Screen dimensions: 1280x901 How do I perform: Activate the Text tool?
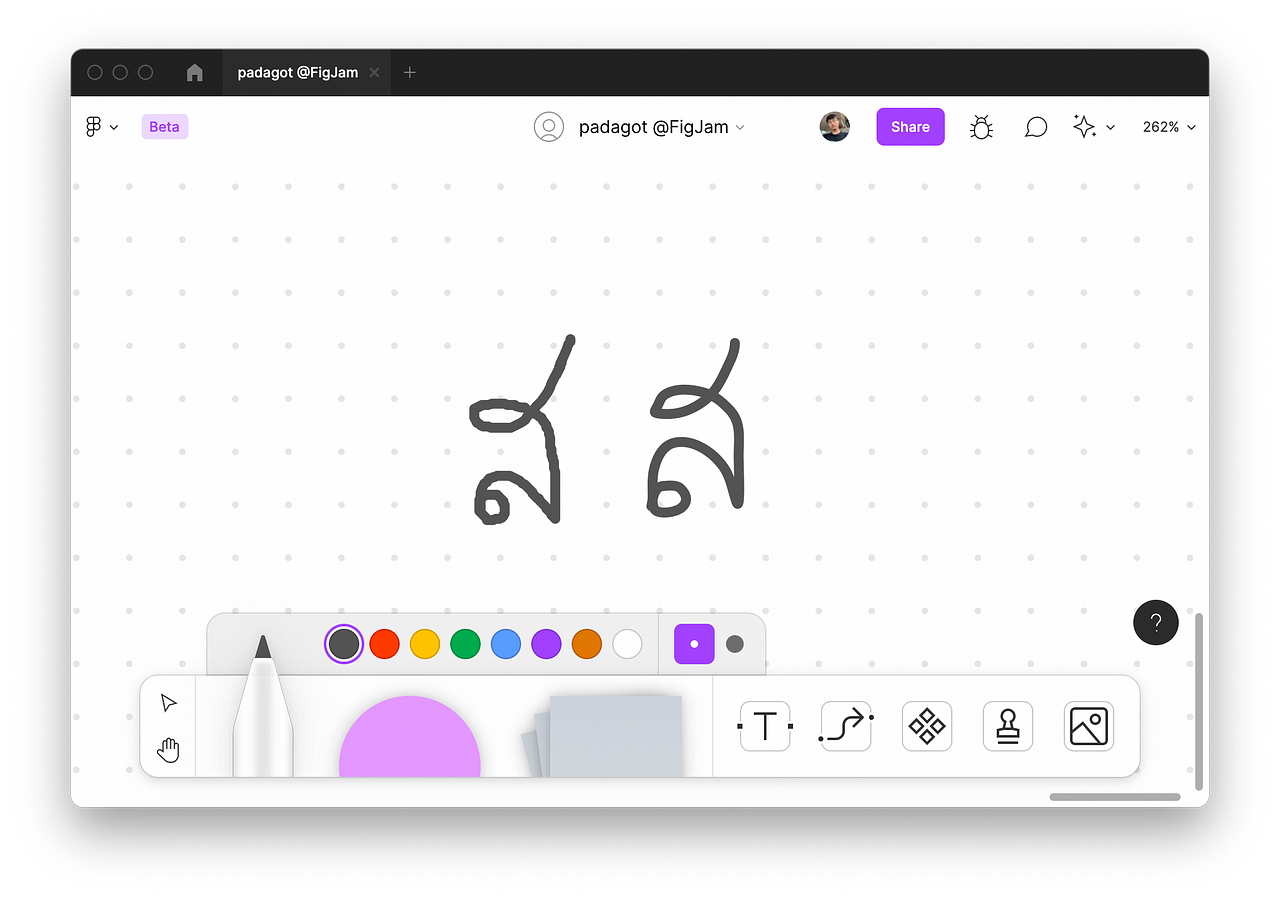pyautogui.click(x=765, y=726)
